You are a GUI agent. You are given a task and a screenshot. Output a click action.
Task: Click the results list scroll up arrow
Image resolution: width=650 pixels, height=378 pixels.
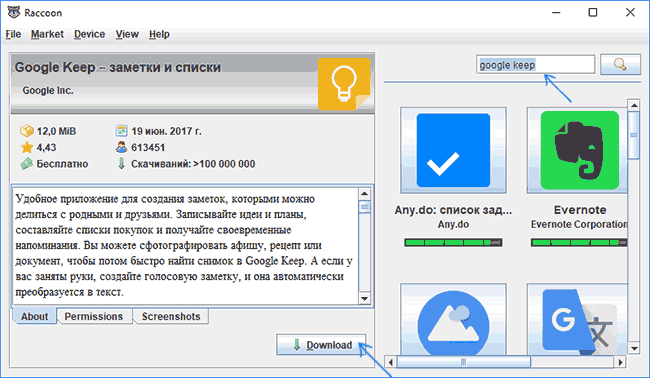[x=634, y=105]
